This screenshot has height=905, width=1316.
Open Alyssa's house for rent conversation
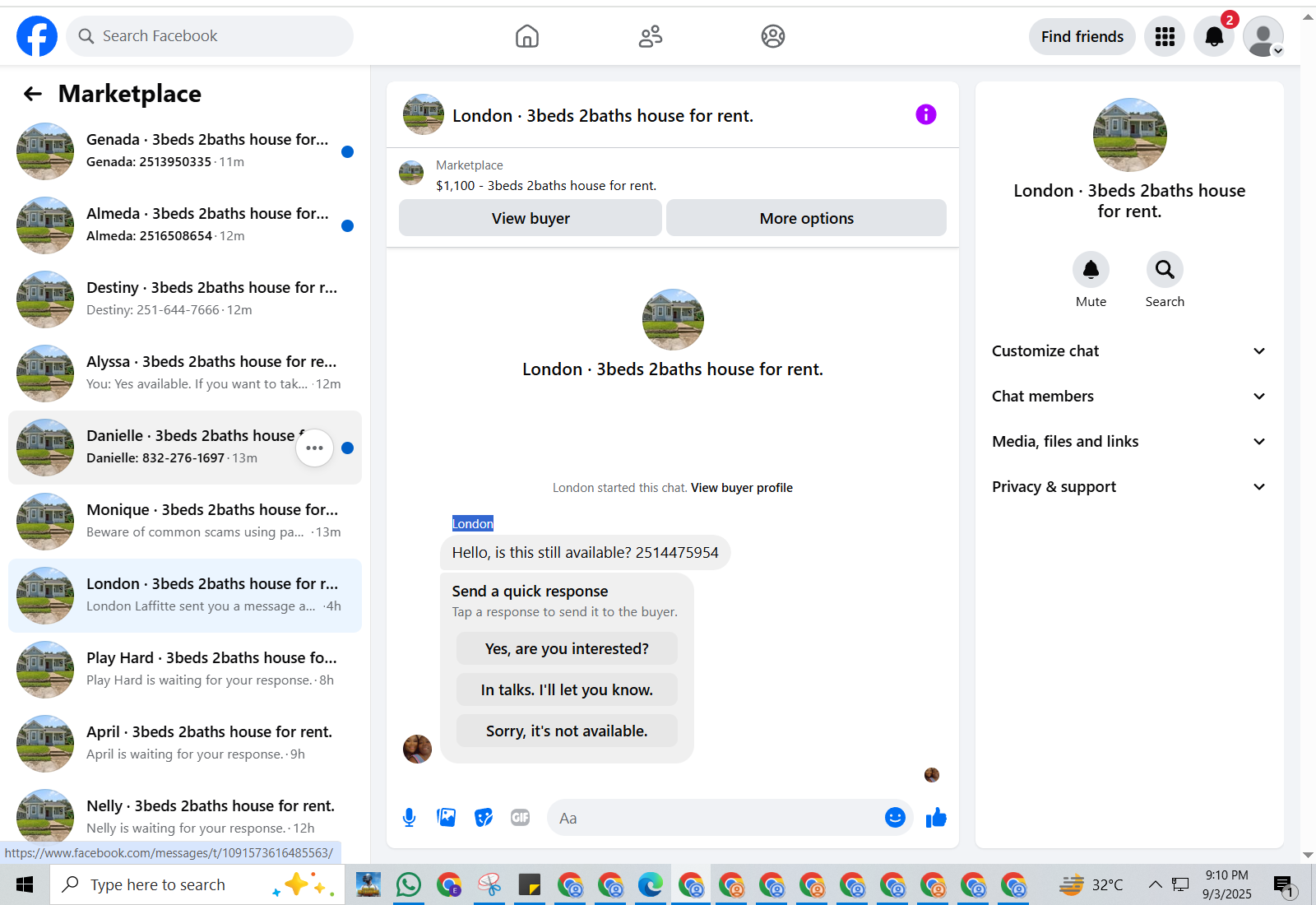[x=185, y=374]
